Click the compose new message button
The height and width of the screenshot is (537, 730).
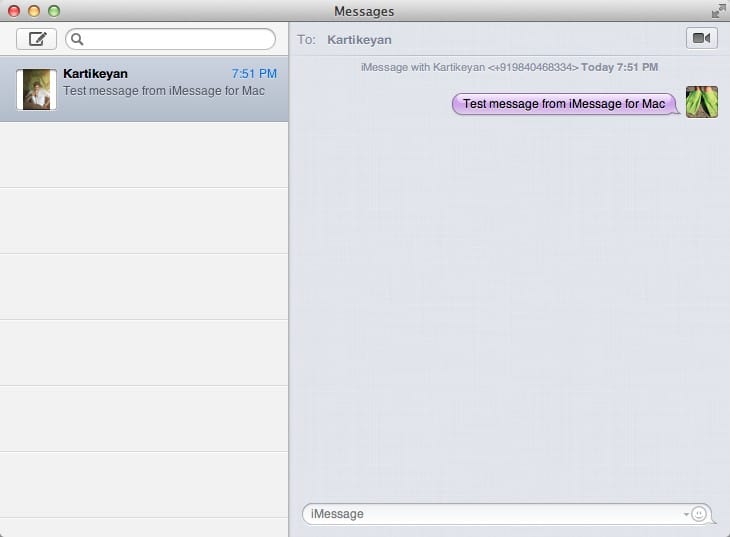(x=37, y=39)
